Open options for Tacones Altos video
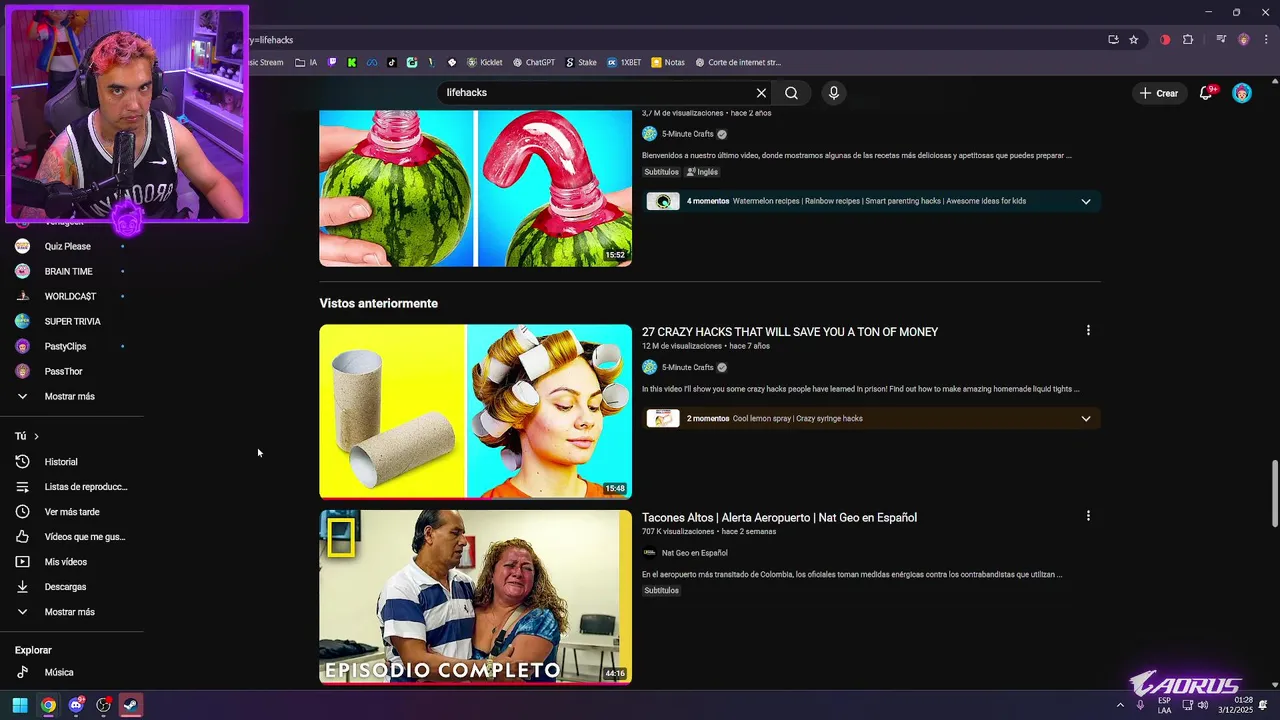This screenshot has width=1280, height=720. pyautogui.click(x=1088, y=516)
